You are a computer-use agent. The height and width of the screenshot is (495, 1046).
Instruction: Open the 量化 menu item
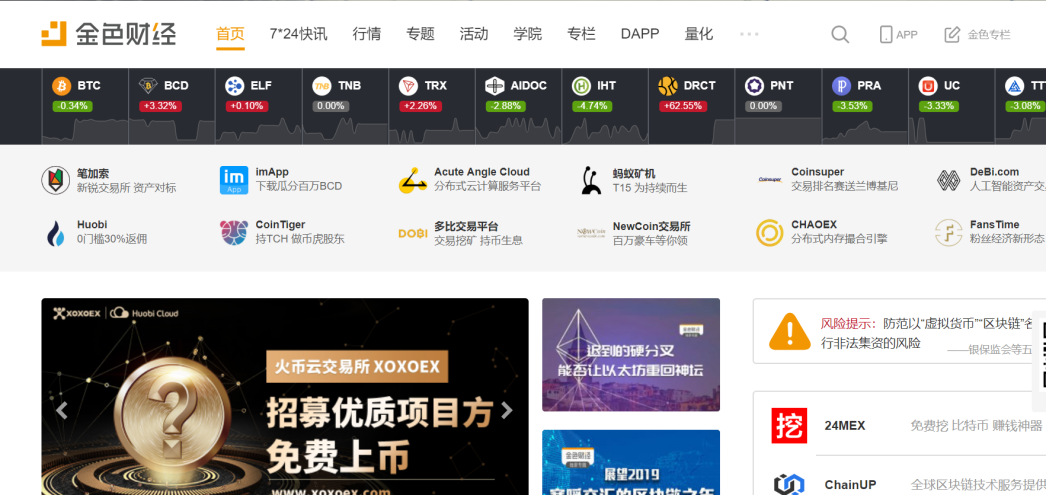(x=698, y=34)
